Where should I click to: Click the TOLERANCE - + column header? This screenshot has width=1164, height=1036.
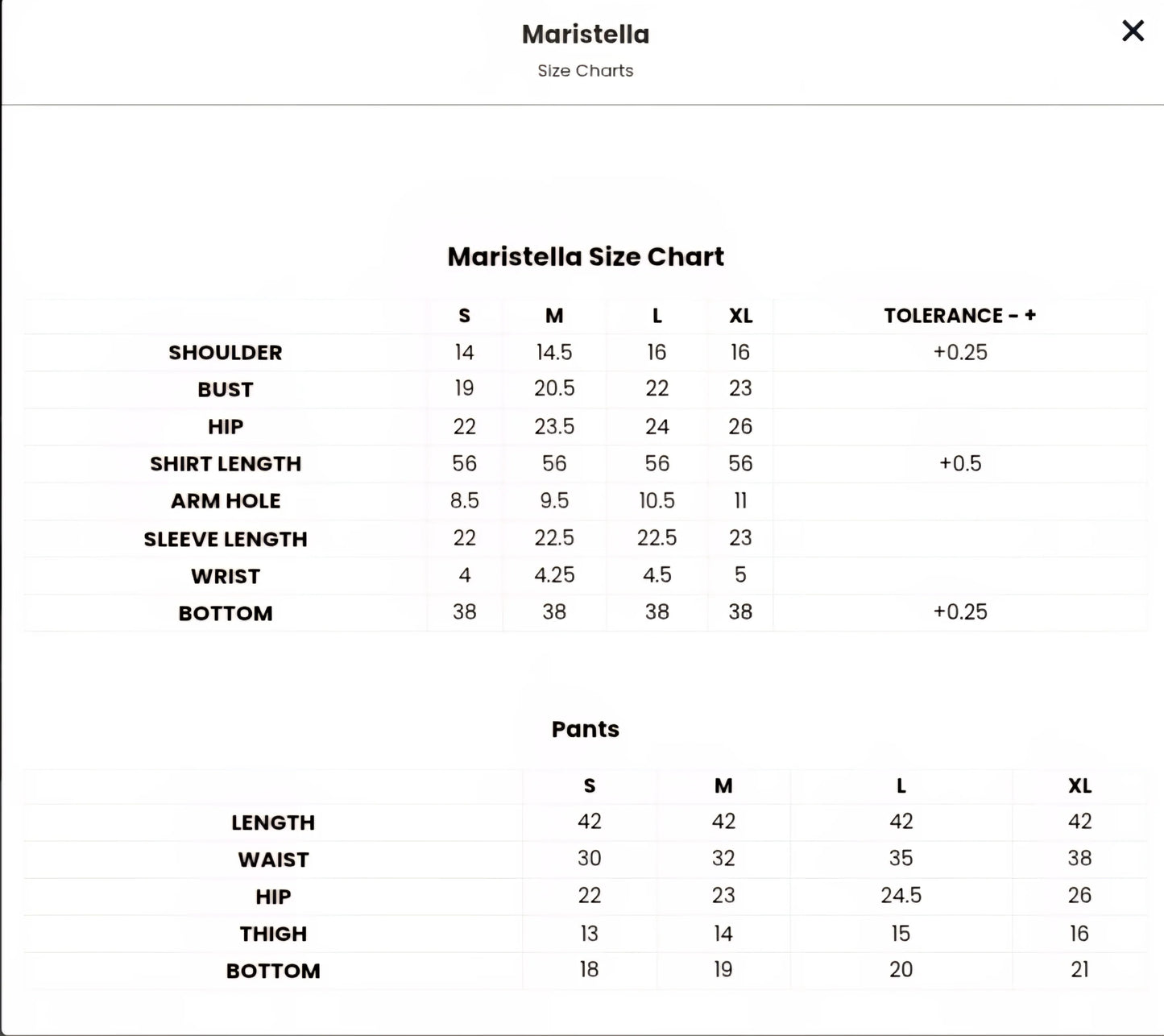point(960,315)
